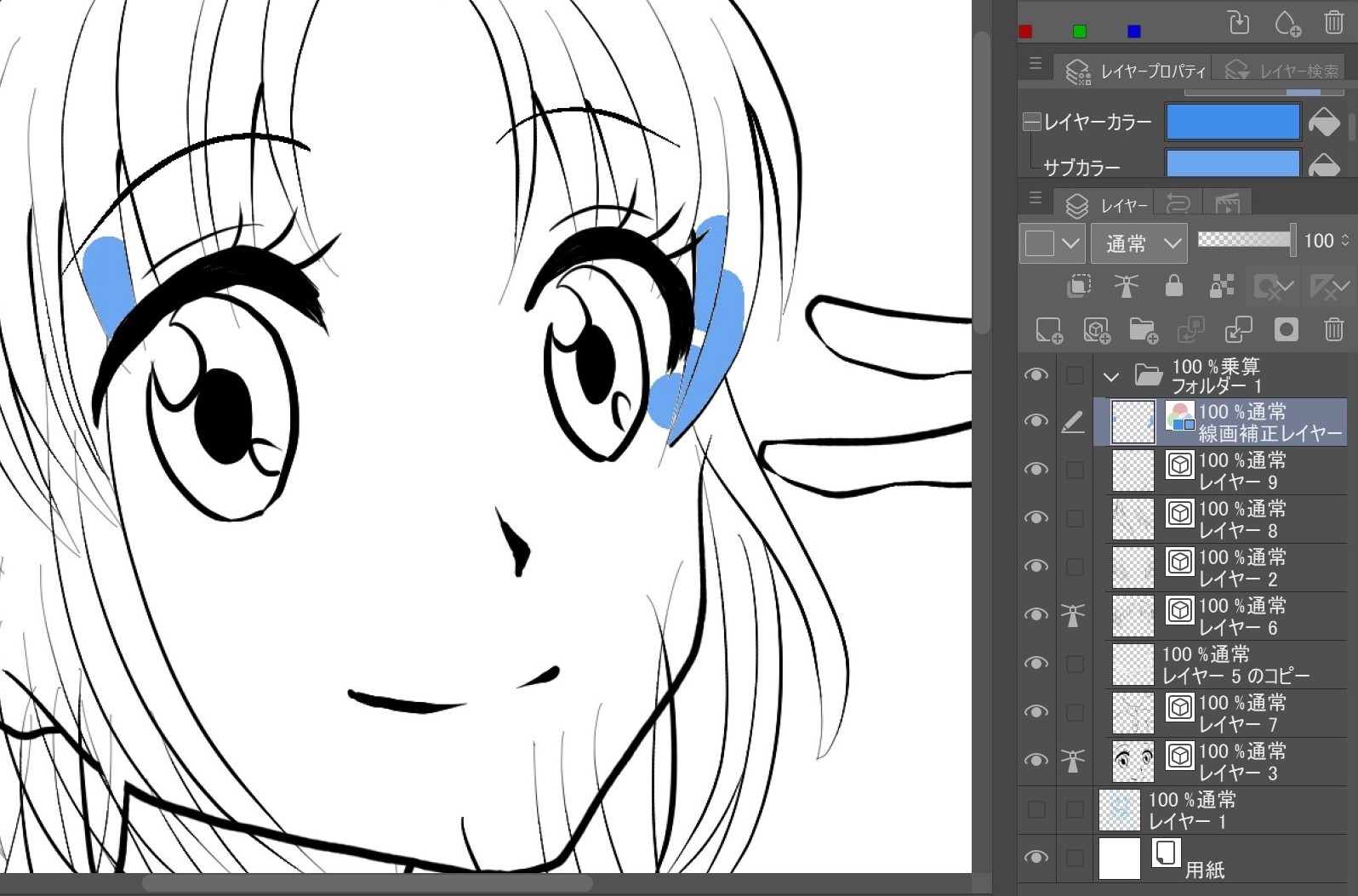Viewport: 1358px width, 896px height.
Task: Click the import page icon at top
Action: pyautogui.click(x=1240, y=22)
